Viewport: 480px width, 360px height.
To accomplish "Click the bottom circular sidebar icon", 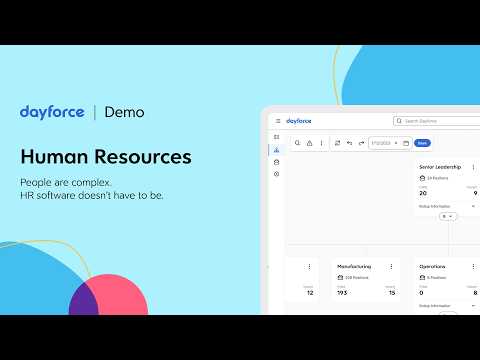I will [x=276, y=174].
